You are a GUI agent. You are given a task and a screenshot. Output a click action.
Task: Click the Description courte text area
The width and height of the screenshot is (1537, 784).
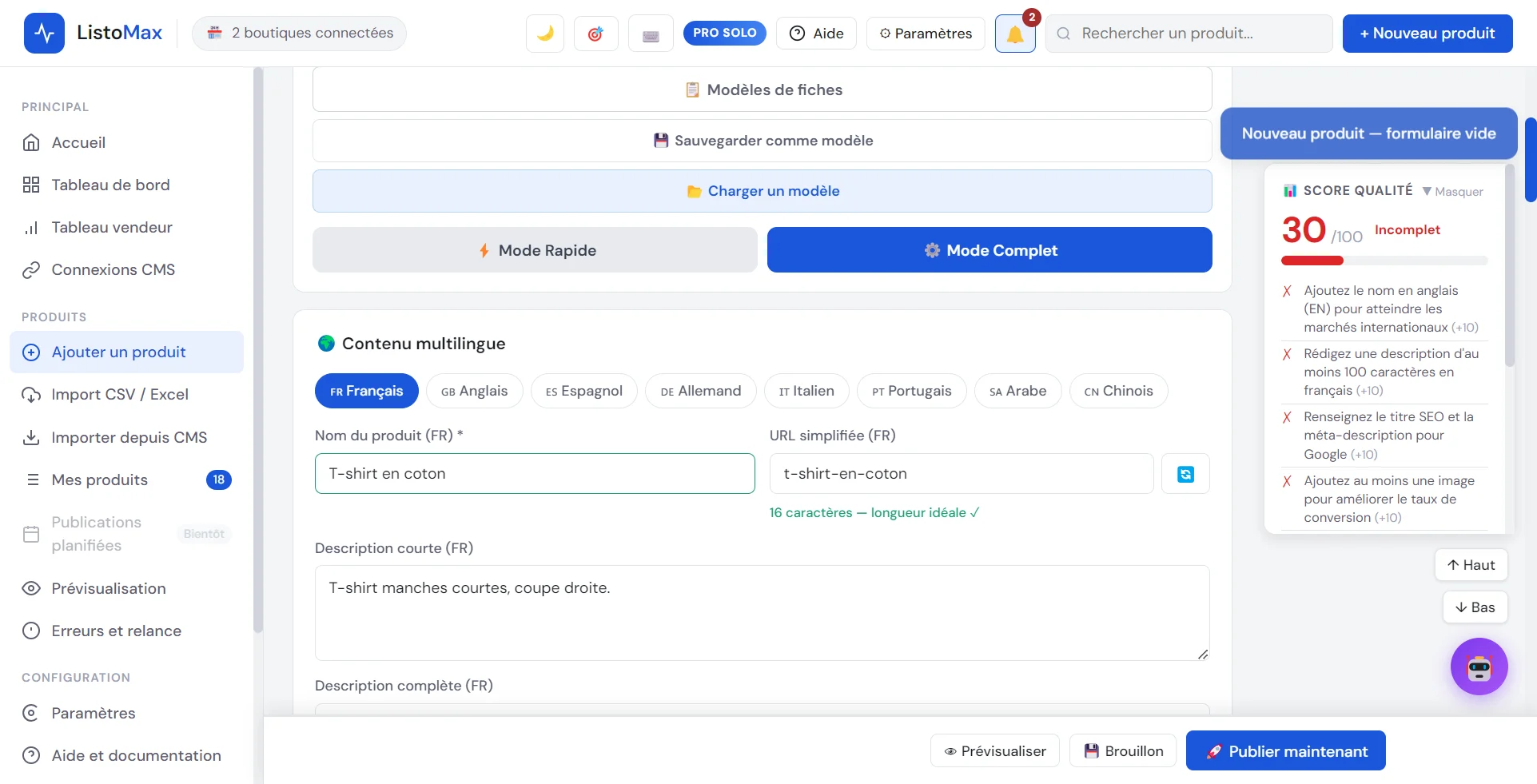click(x=762, y=613)
